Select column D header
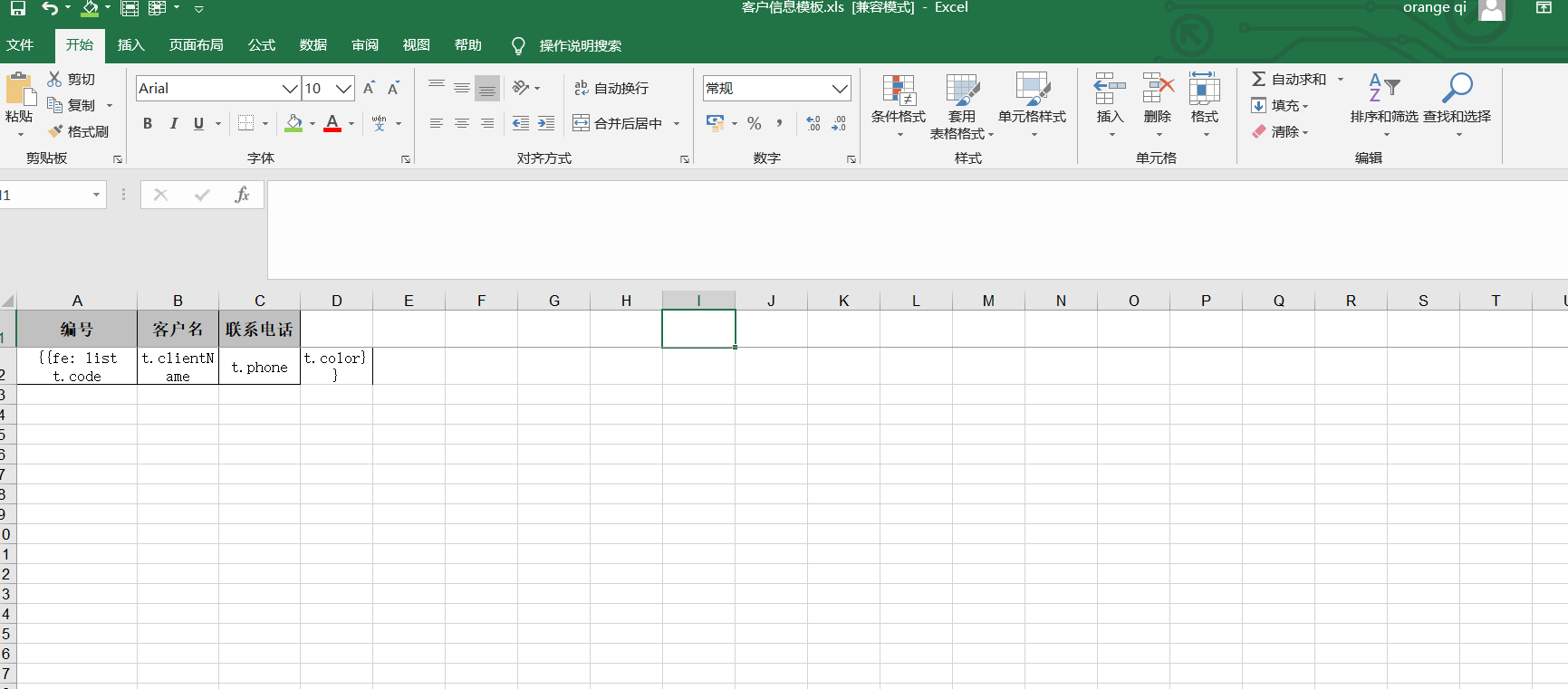This screenshot has width=1568, height=689. coord(337,301)
